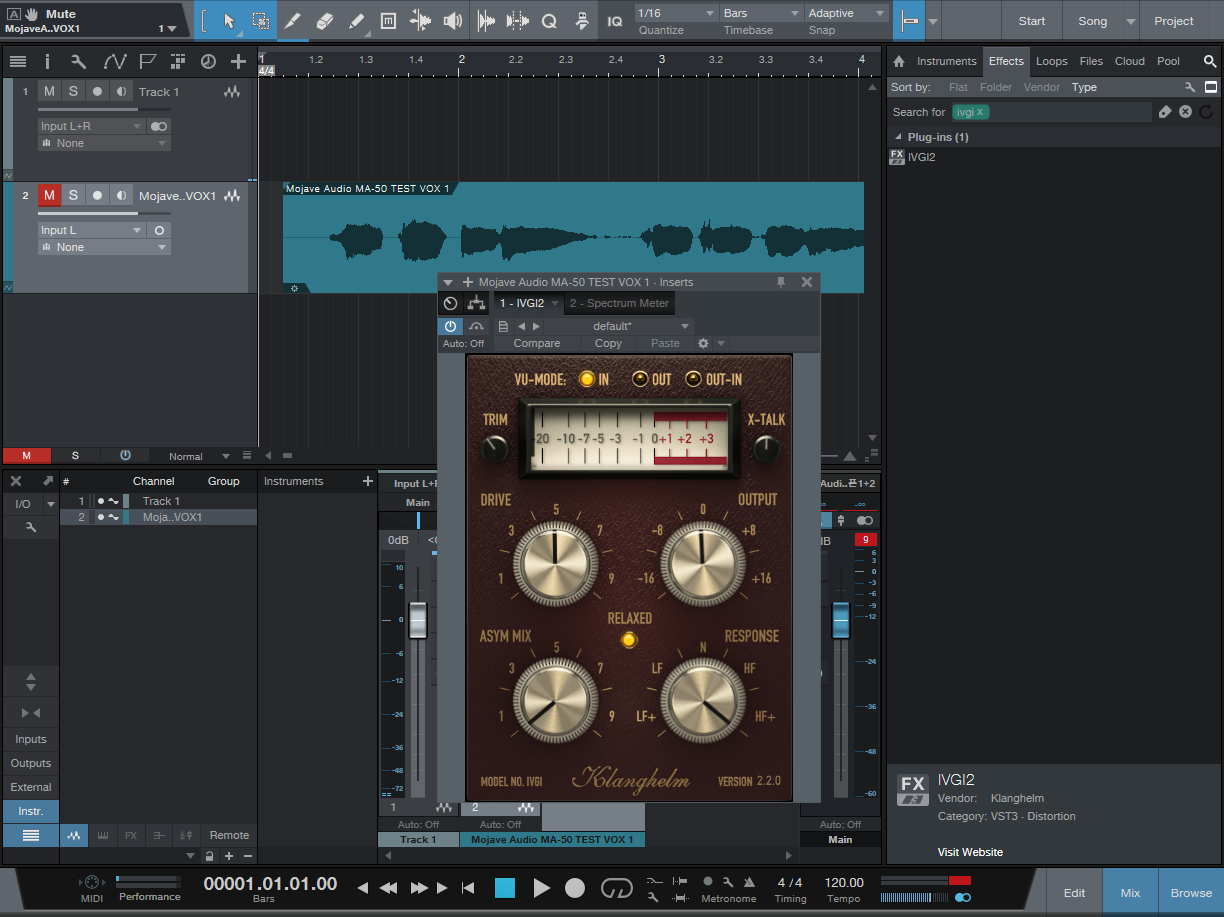Image resolution: width=1224 pixels, height=917 pixels.
Task: Click Visit Website link
Action: pyautogui.click(x=970, y=852)
